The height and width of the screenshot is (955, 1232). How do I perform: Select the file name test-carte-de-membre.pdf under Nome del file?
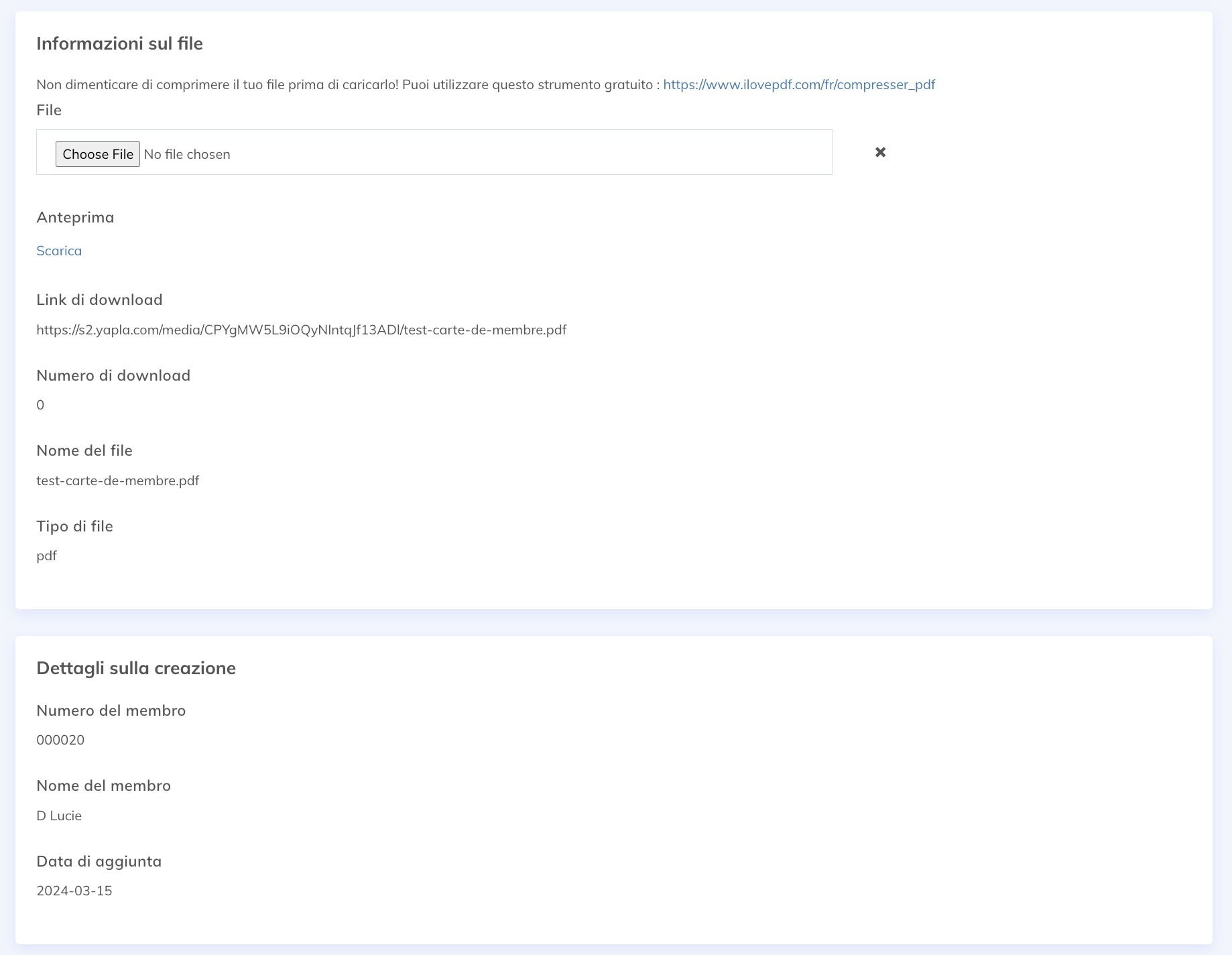[x=117, y=481]
